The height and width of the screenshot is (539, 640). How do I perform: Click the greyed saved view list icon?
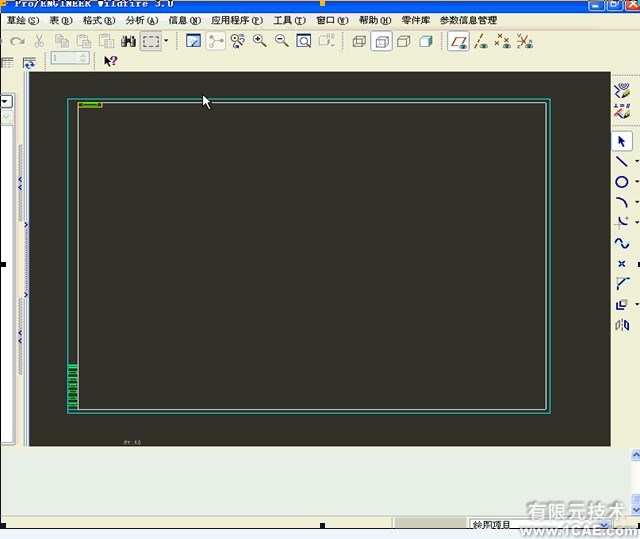(327, 40)
